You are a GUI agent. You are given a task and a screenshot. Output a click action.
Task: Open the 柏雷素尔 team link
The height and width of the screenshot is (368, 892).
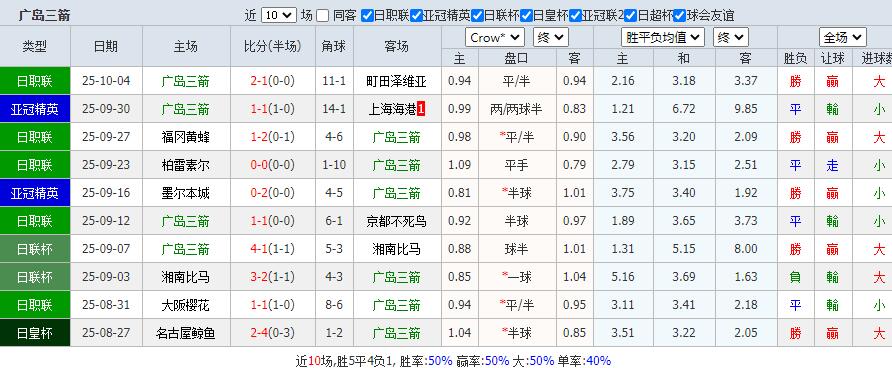[x=185, y=165]
